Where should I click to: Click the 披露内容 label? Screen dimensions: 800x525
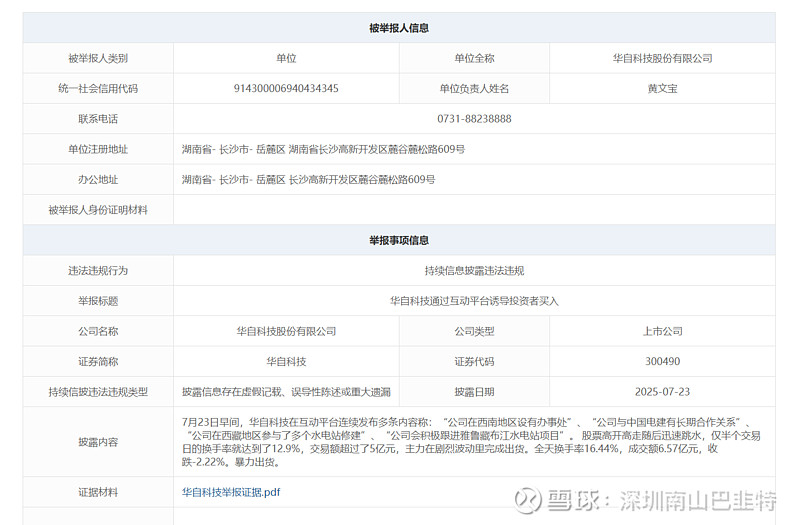[x=98, y=442]
